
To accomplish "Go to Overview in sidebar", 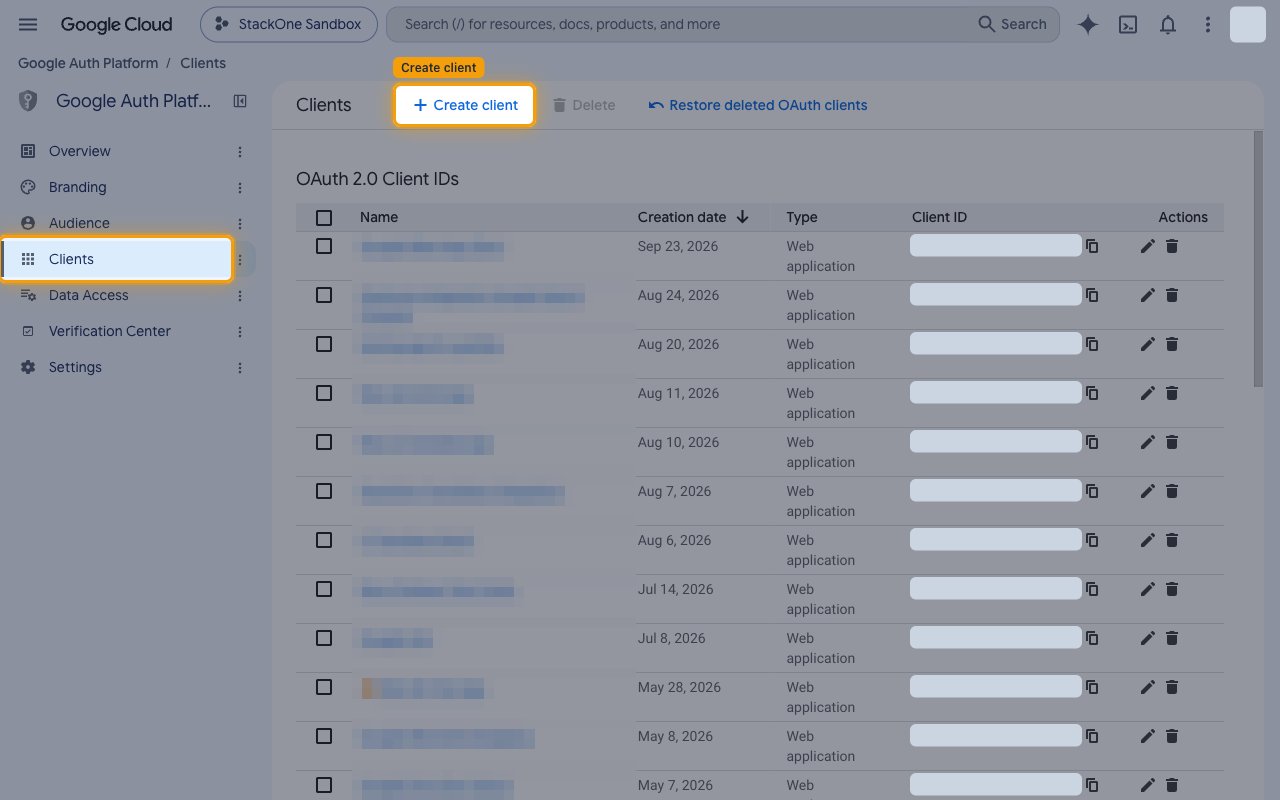I will pos(80,151).
